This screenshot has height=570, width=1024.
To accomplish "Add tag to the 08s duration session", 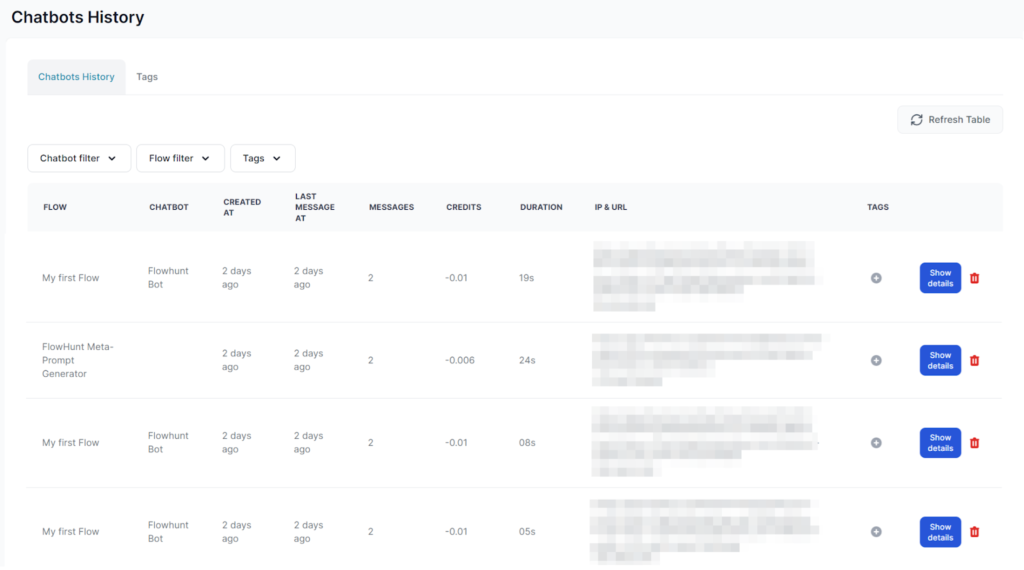I will click(x=876, y=443).
